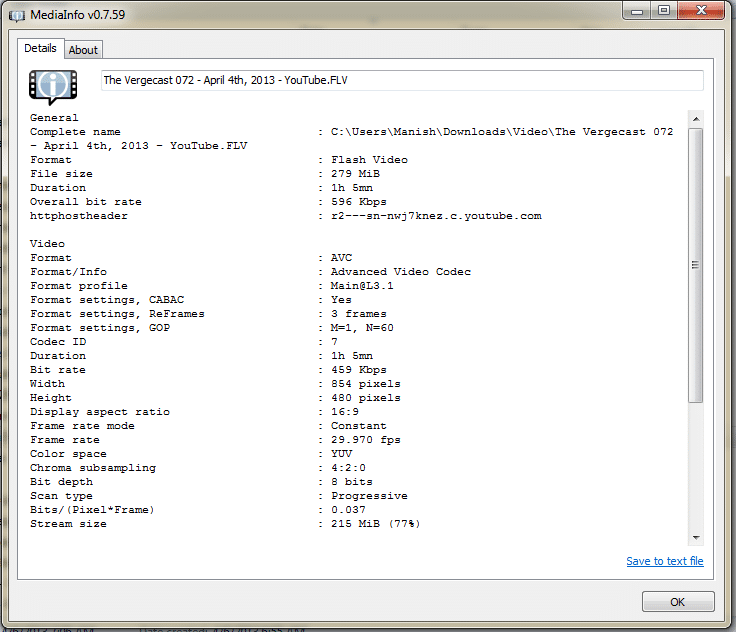This screenshot has width=736, height=632.
Task: Open the Save to text file link
Action: pyautogui.click(x=664, y=561)
